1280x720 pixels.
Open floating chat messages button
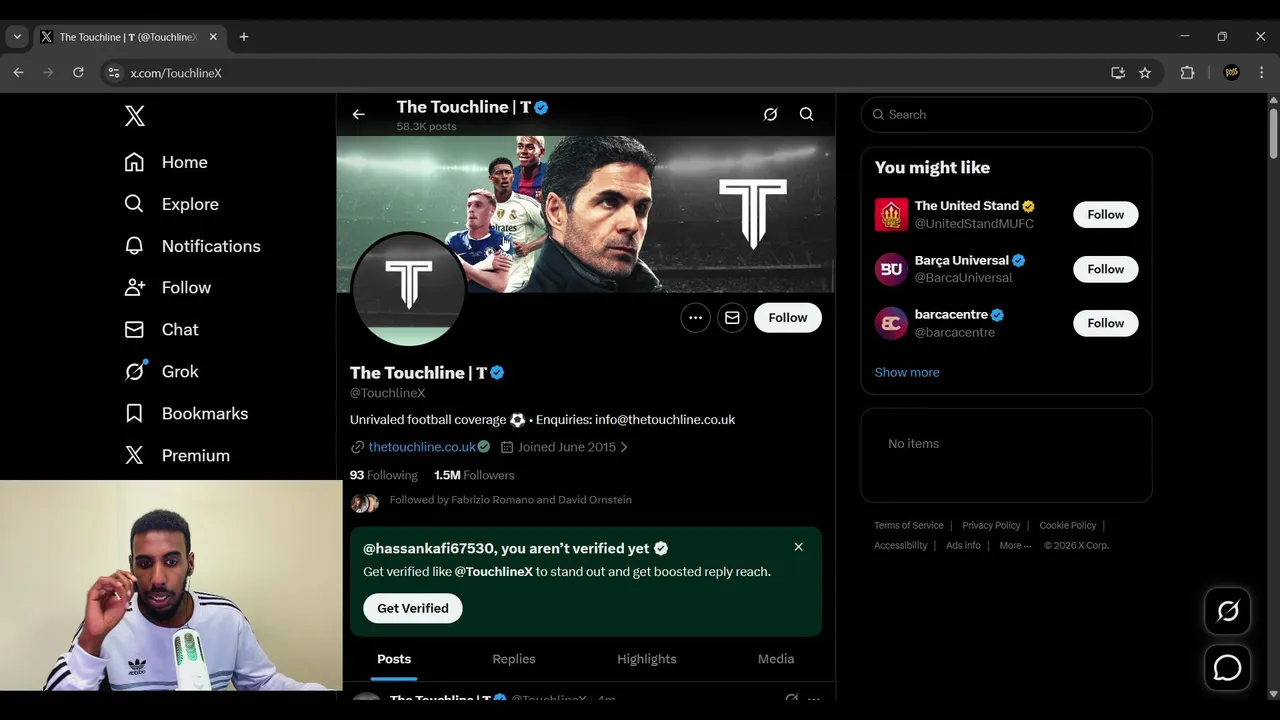point(1227,668)
